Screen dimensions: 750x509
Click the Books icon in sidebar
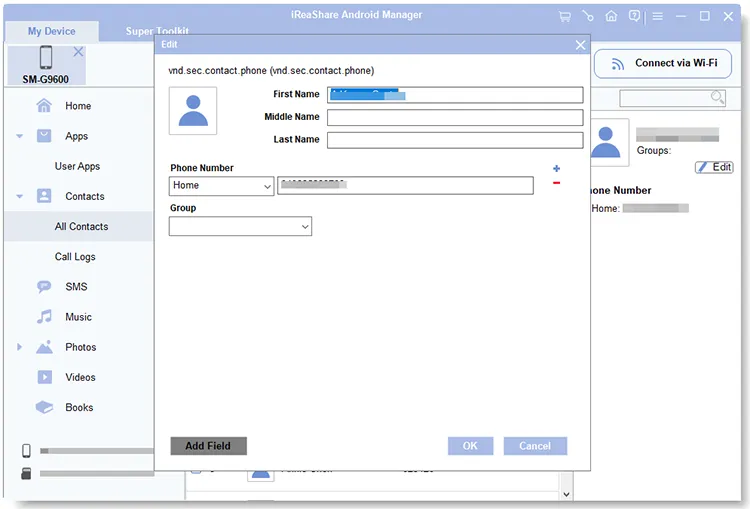44,407
